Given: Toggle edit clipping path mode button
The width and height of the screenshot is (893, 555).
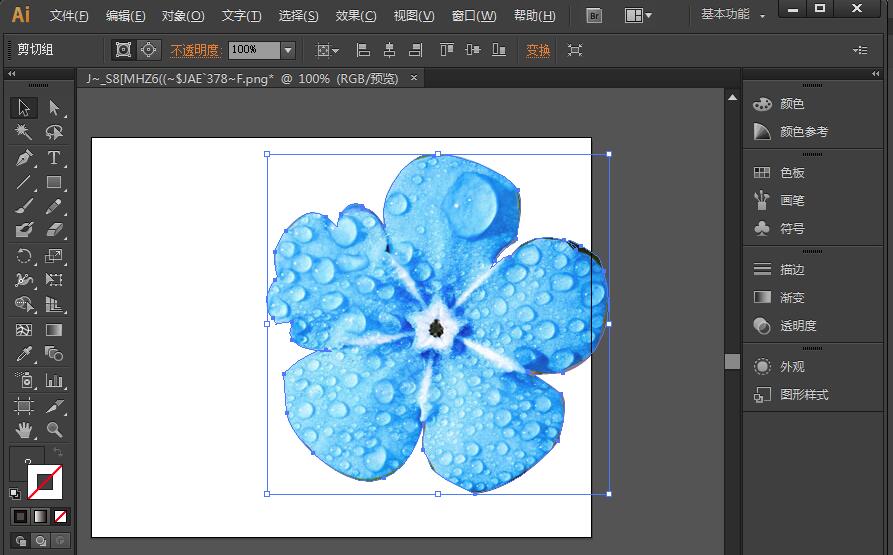Looking at the screenshot, I should click(124, 50).
